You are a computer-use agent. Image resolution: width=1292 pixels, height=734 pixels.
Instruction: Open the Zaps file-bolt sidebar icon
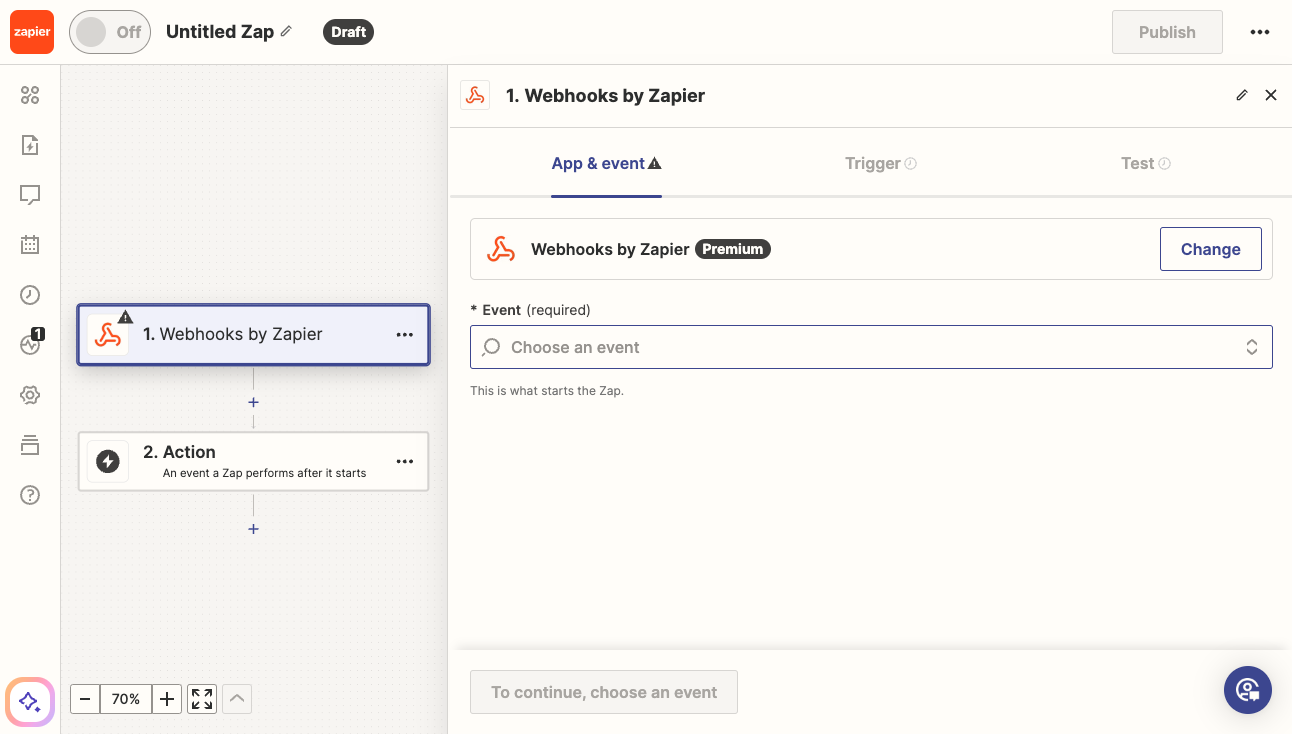coord(30,145)
